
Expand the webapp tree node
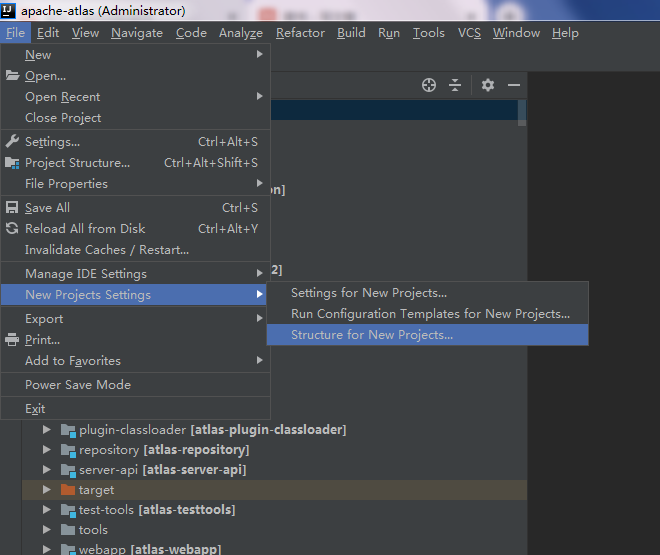pos(47,550)
